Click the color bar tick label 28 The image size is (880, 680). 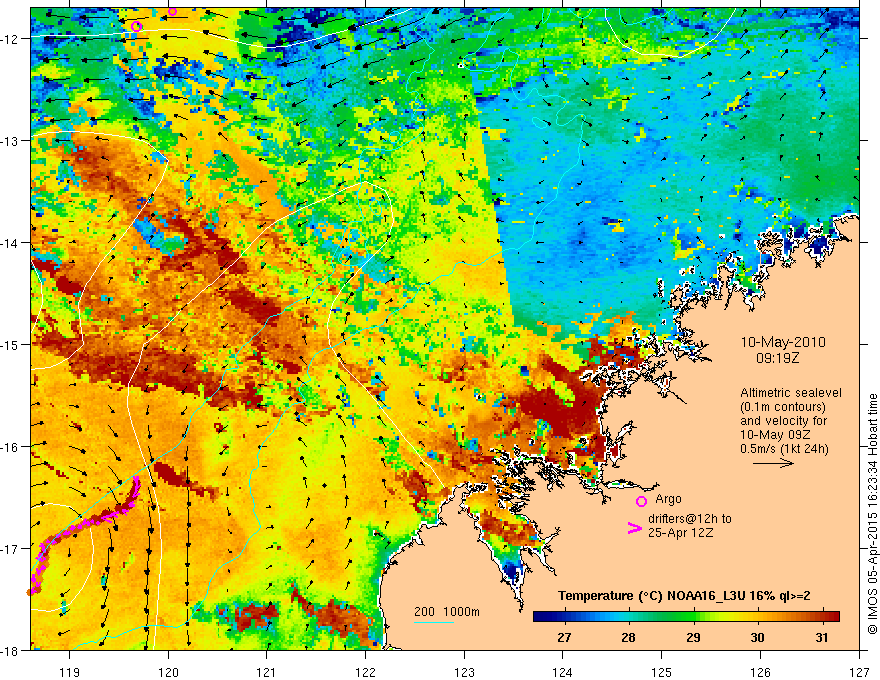coord(629,637)
